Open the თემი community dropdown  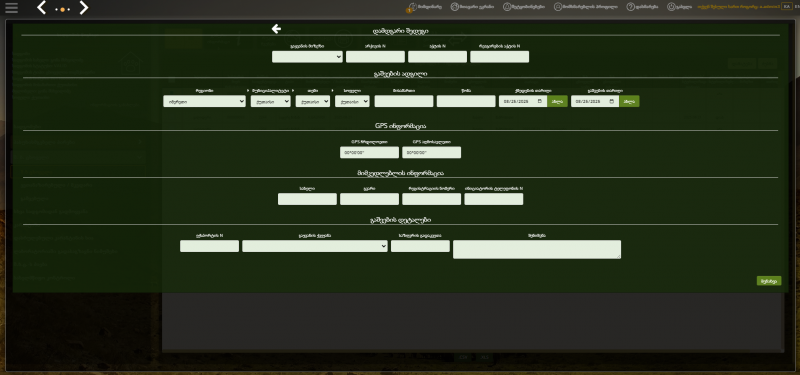[x=313, y=101]
